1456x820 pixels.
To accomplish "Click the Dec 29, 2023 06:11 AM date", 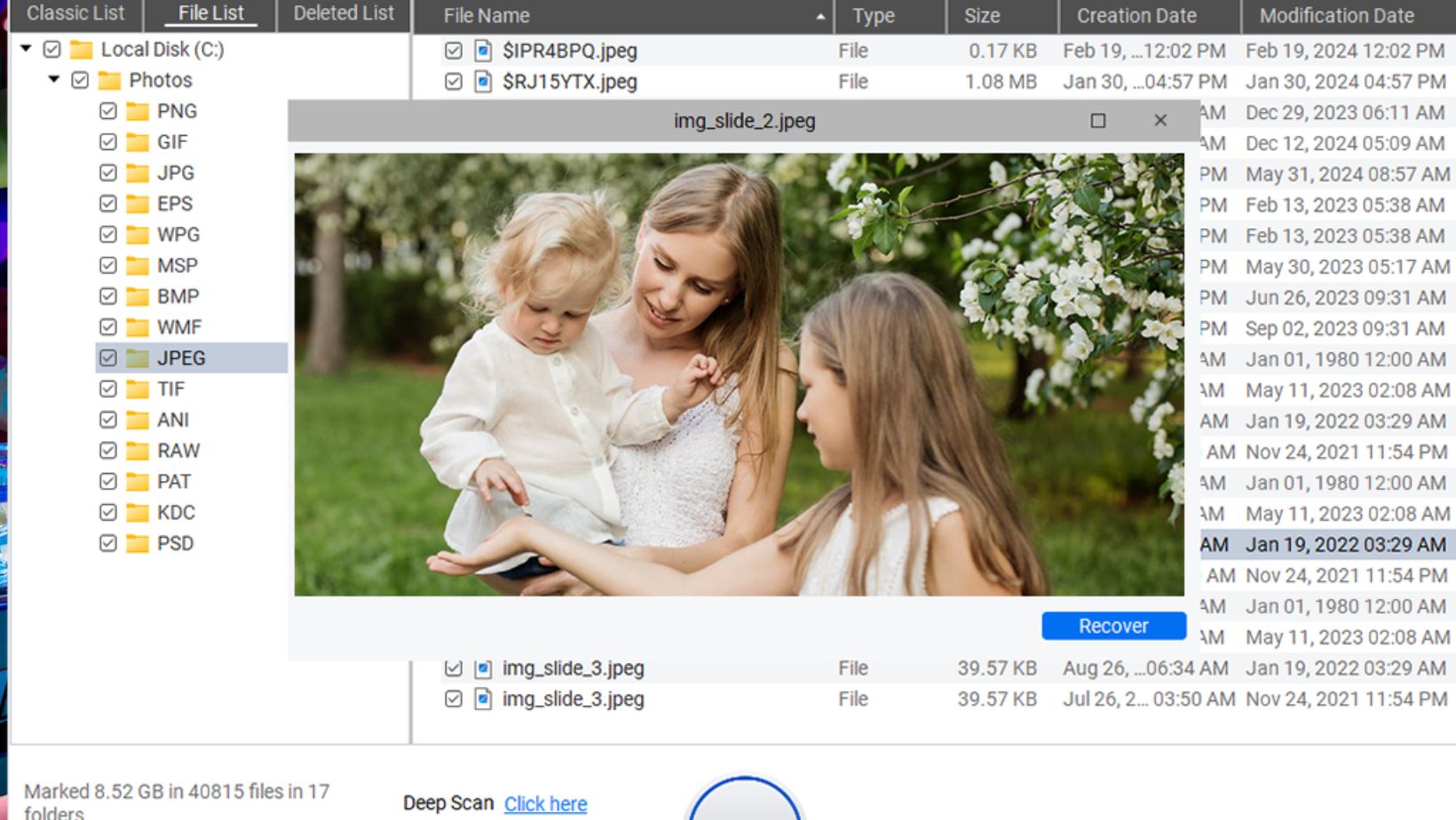I will tap(1345, 113).
